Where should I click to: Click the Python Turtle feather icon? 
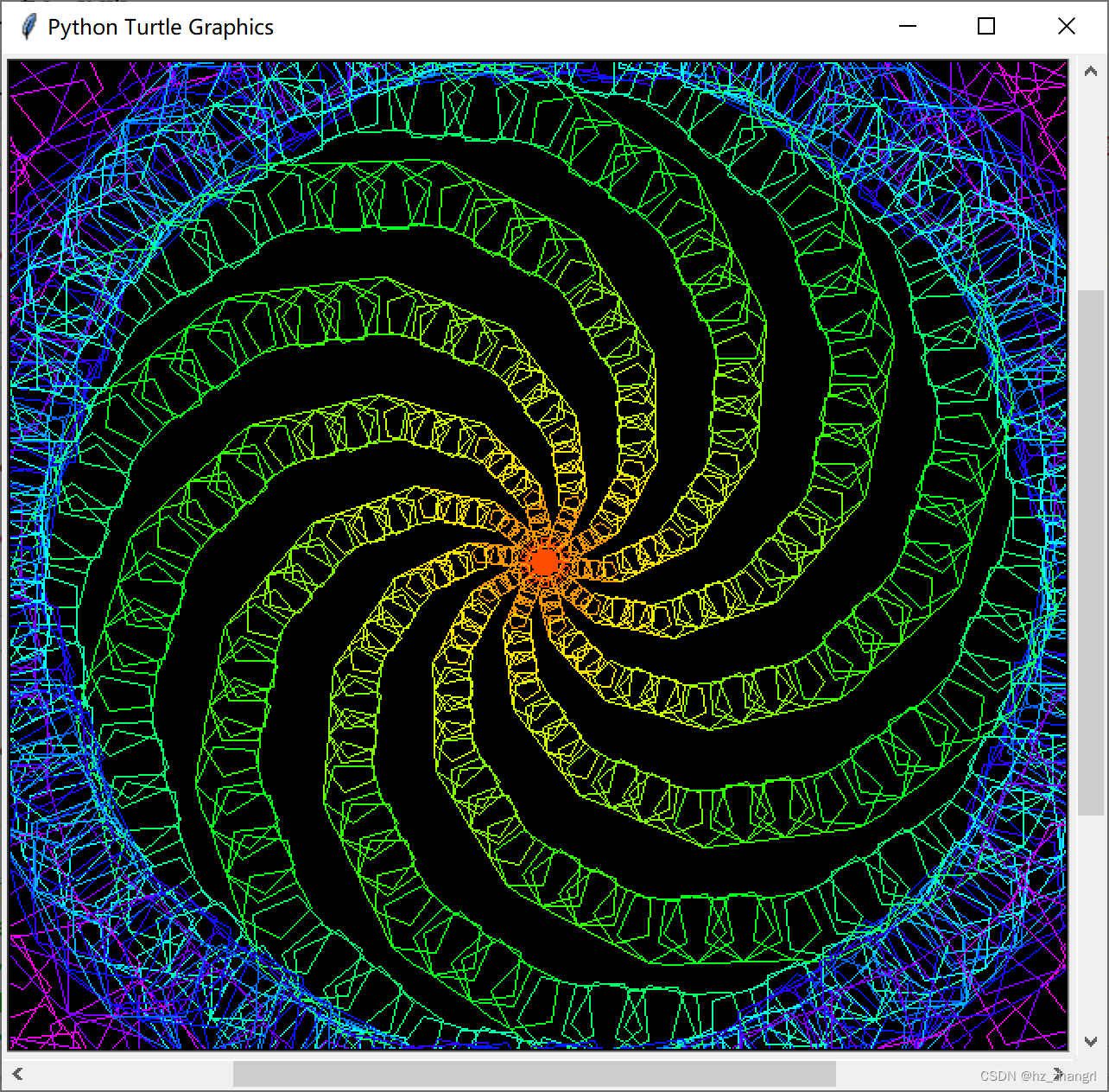(x=29, y=27)
